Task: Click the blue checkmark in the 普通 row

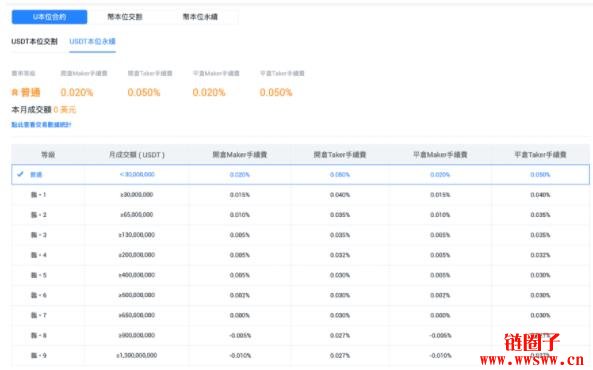Action: 20,174
